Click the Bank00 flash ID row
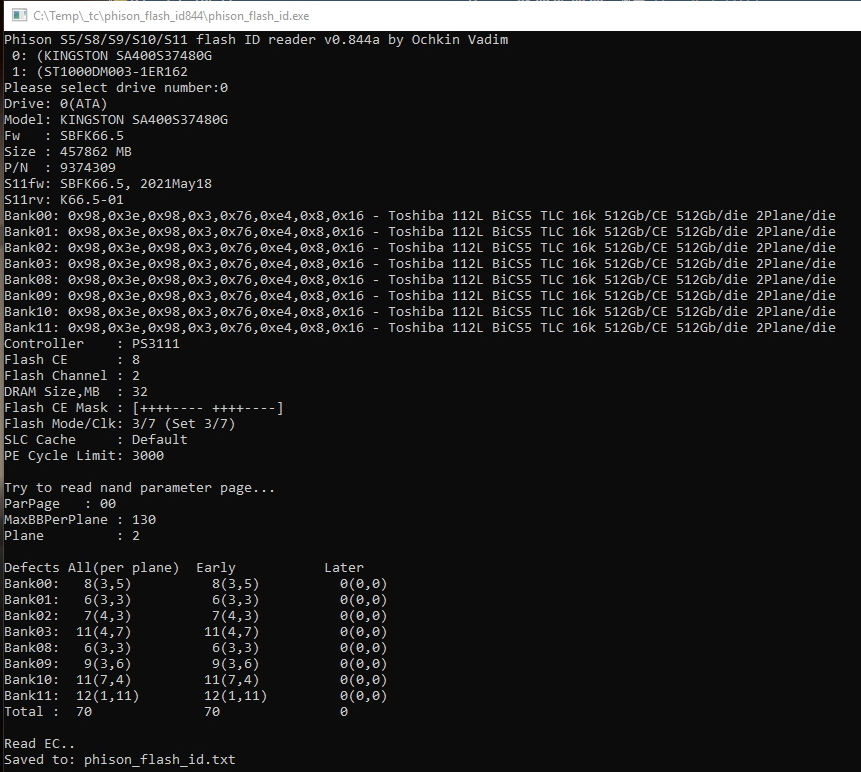The height and width of the screenshot is (772, 861). click(x=420, y=216)
